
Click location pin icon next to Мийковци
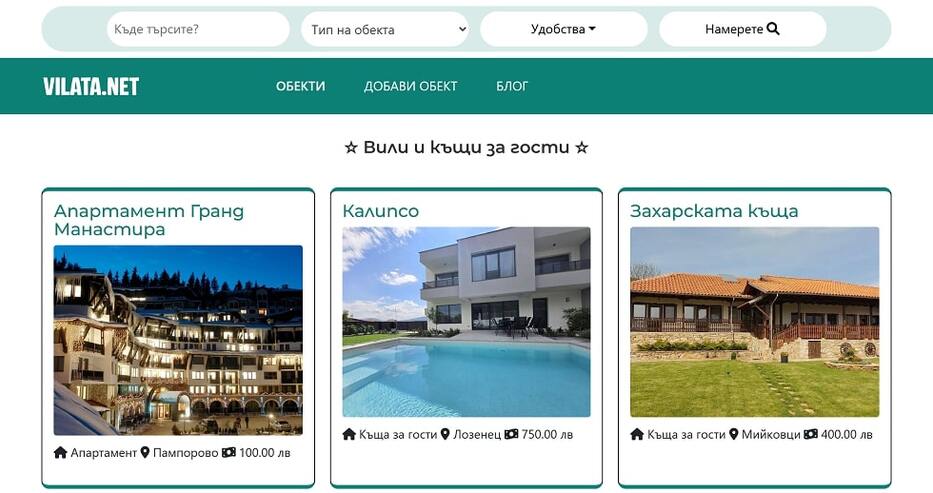(734, 434)
